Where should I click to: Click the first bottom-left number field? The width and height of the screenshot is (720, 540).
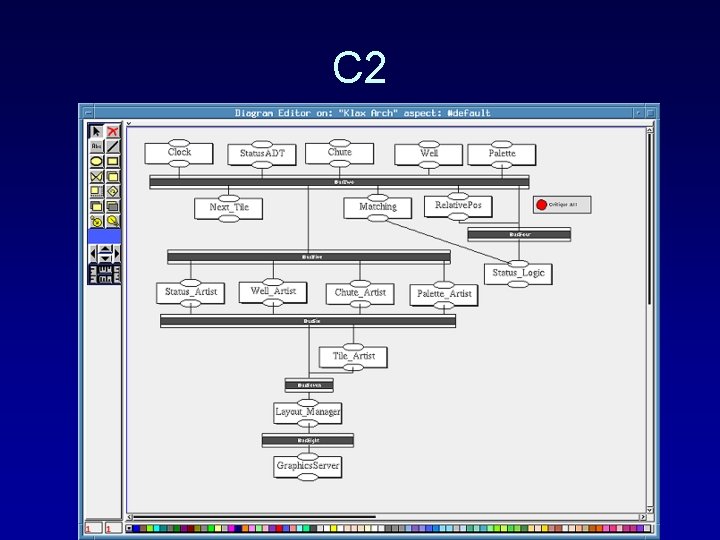[x=93, y=528]
